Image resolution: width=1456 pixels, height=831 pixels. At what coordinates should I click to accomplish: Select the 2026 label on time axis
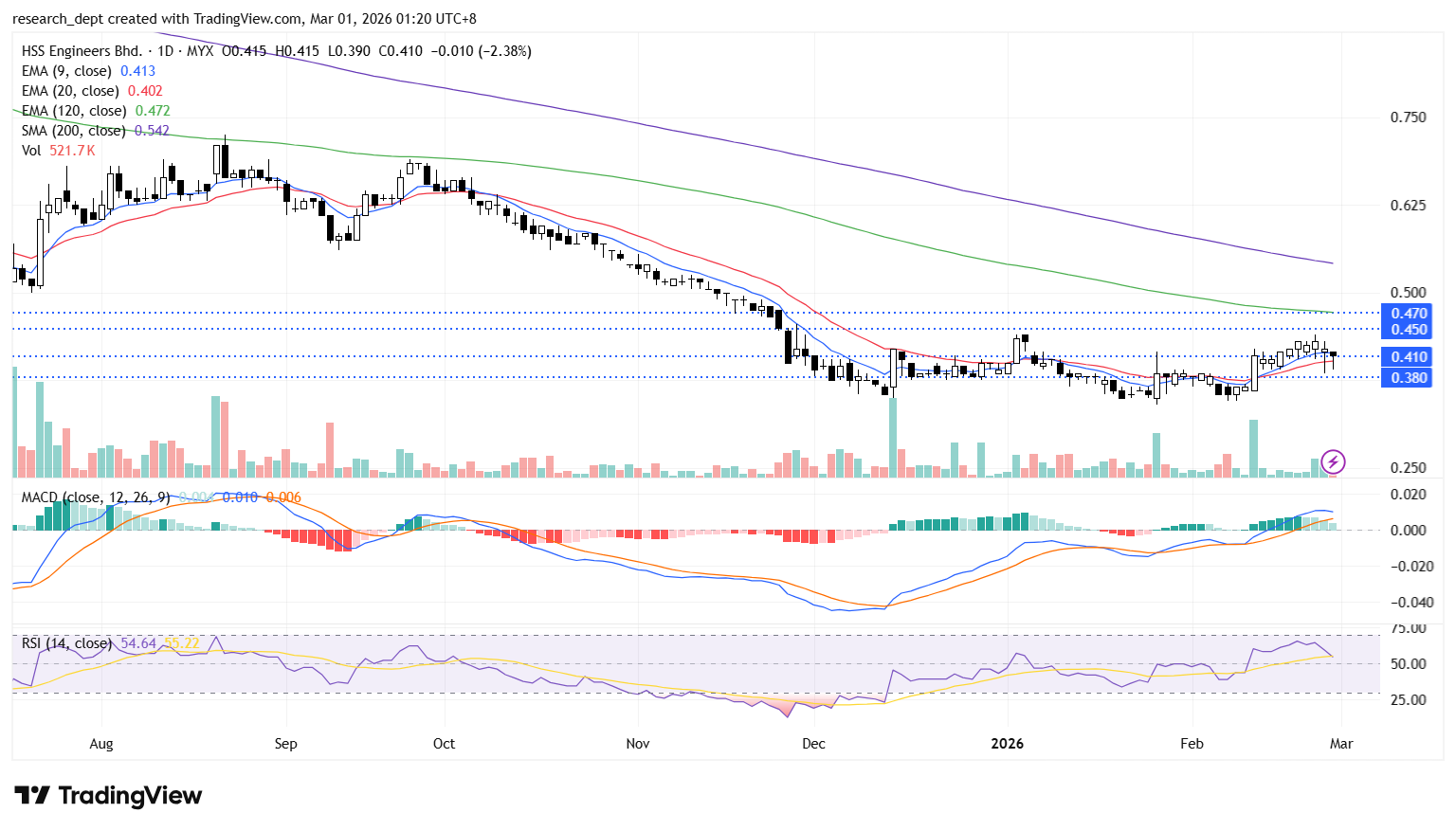tap(1007, 744)
